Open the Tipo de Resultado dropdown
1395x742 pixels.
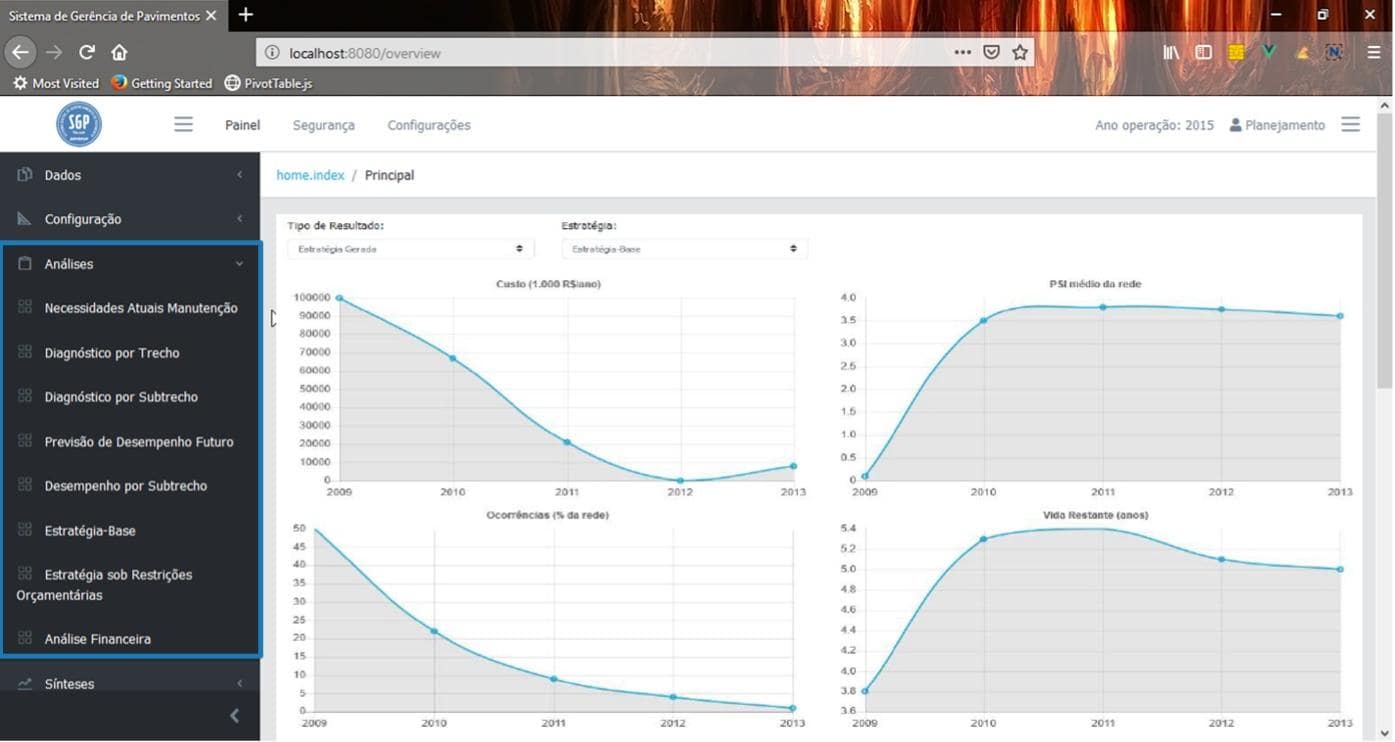[410, 249]
